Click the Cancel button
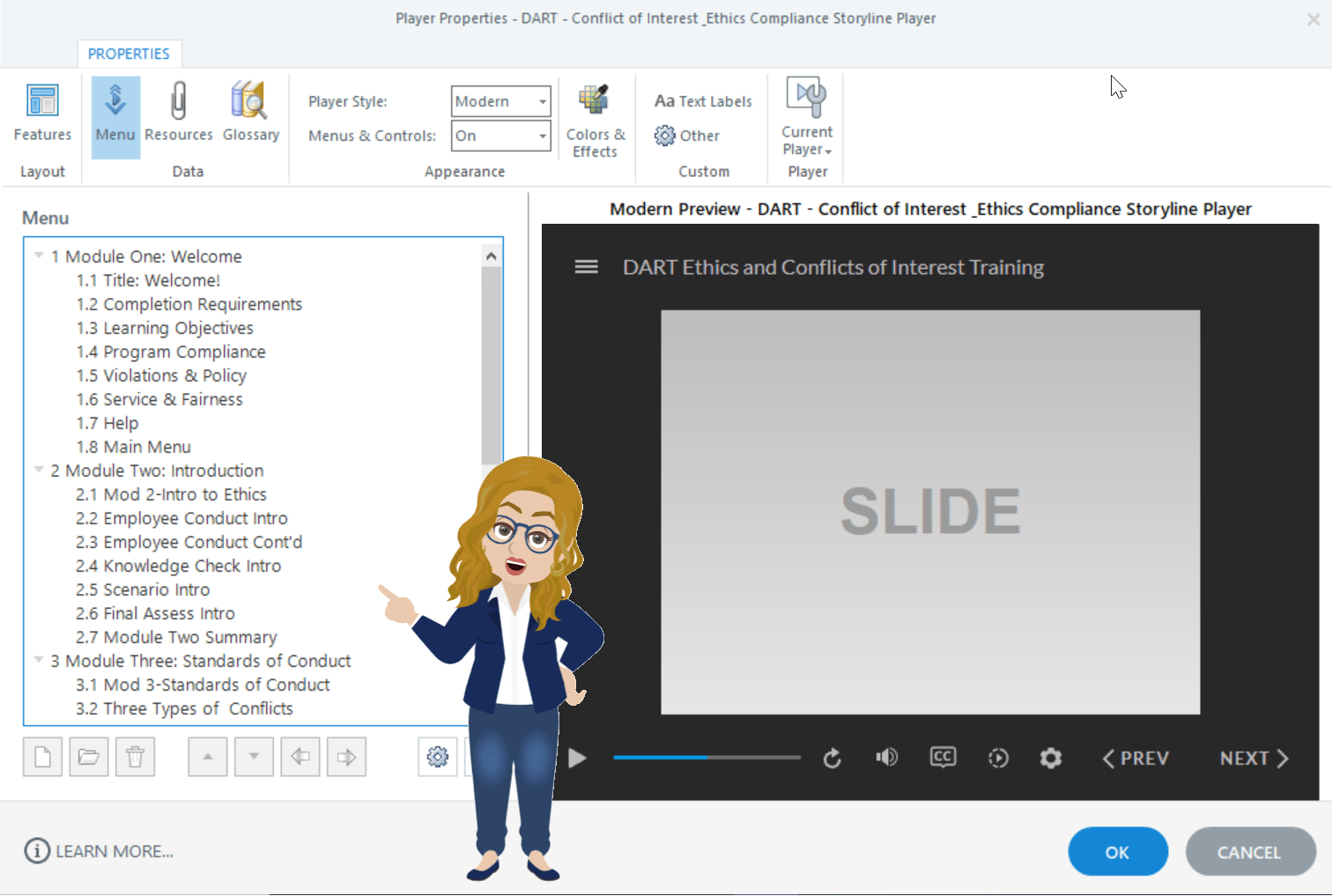The width and height of the screenshot is (1332, 896). [1250, 851]
